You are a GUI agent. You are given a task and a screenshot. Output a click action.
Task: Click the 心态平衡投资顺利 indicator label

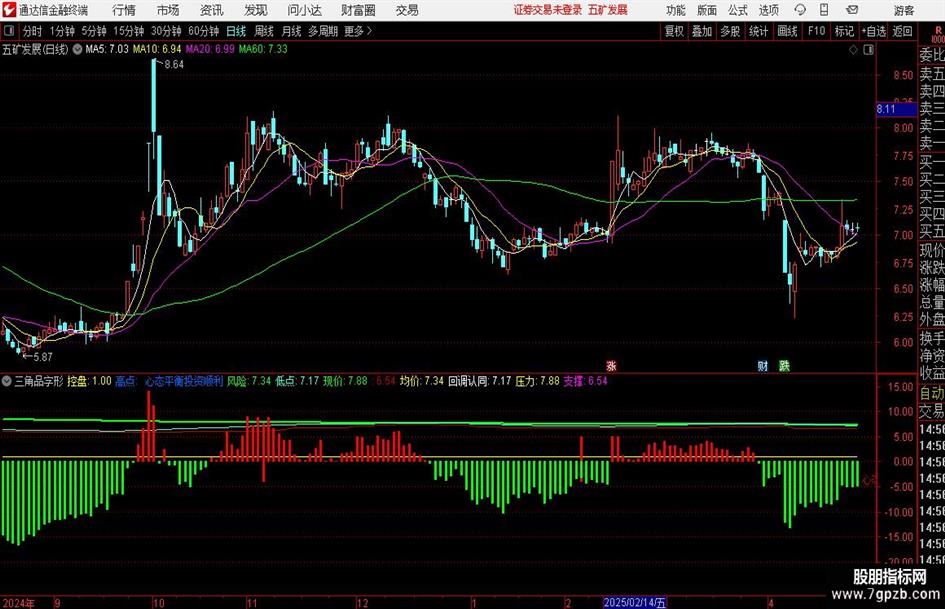184,381
